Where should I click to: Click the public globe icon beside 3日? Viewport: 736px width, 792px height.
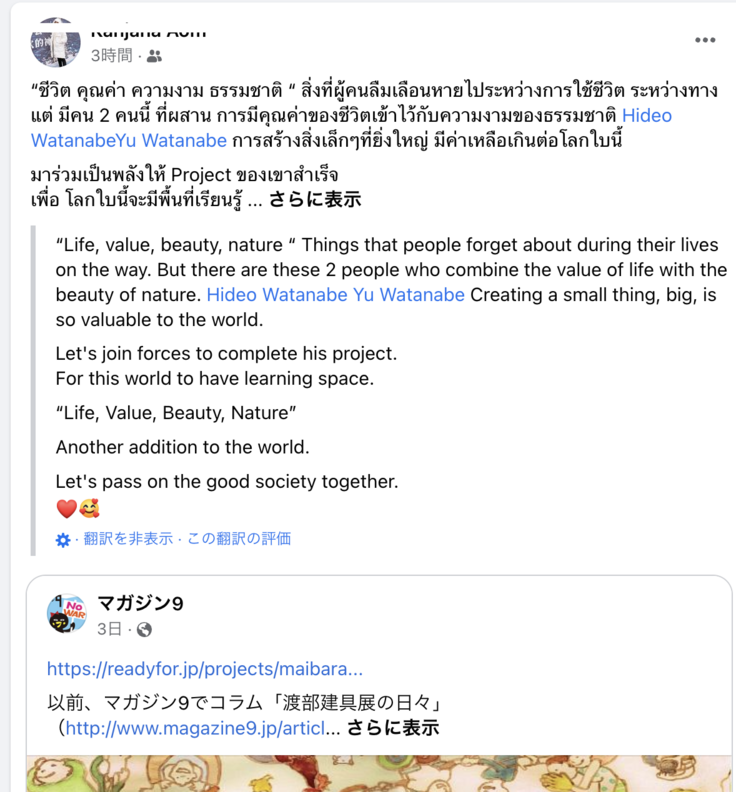[145, 629]
